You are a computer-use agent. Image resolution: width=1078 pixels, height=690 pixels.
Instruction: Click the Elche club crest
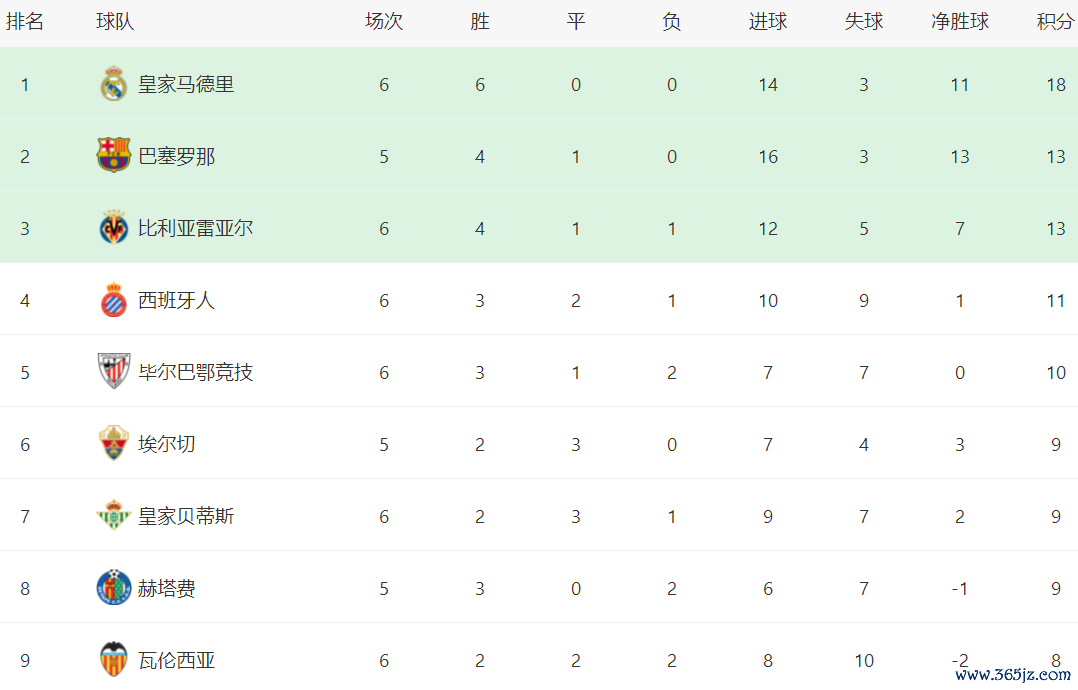tap(114, 444)
